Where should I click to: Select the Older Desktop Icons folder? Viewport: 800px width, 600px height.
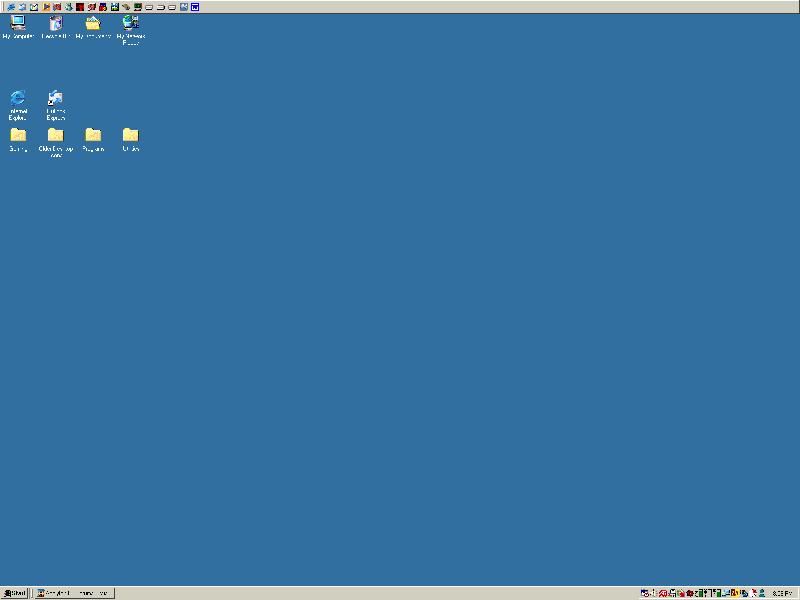tap(55, 136)
